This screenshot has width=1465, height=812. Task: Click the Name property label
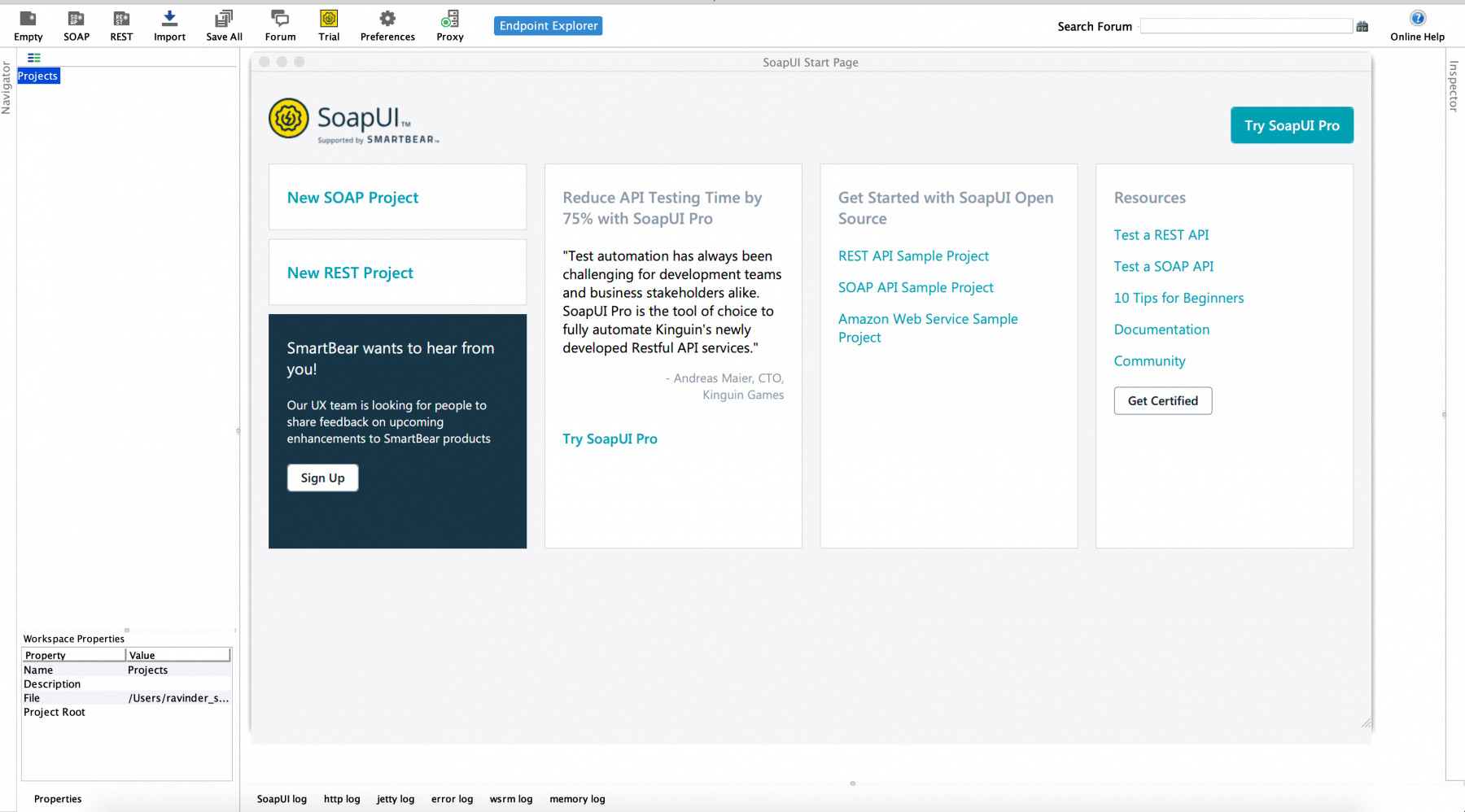point(38,670)
